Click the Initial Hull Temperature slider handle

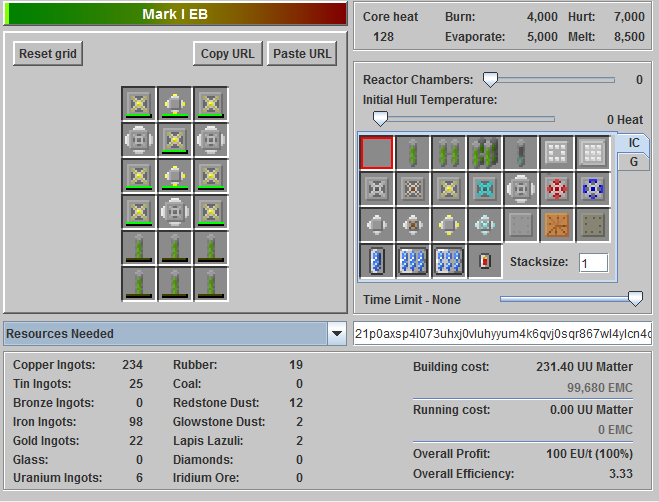pos(380,119)
